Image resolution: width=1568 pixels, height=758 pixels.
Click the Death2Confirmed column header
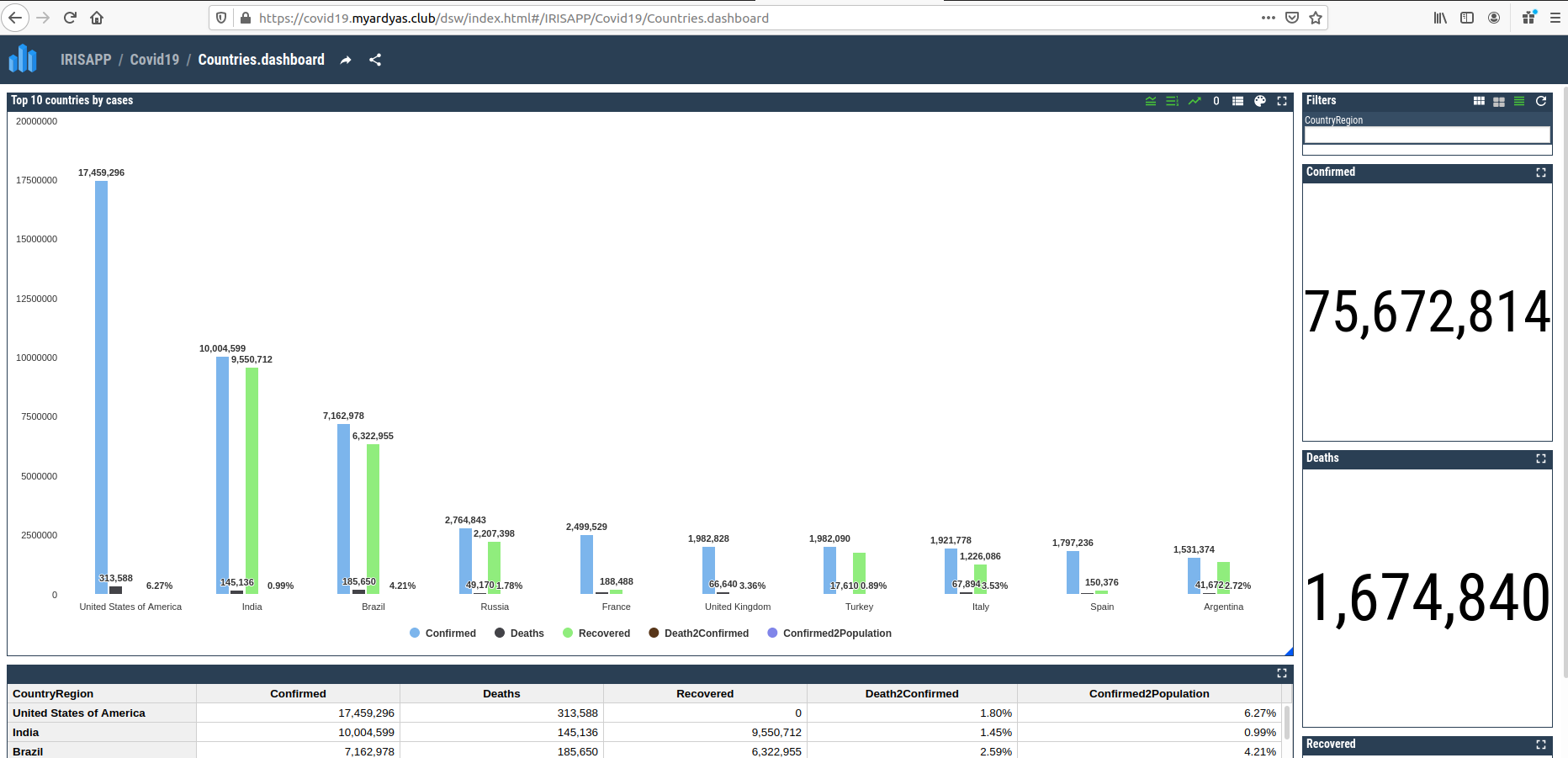pyautogui.click(x=912, y=694)
